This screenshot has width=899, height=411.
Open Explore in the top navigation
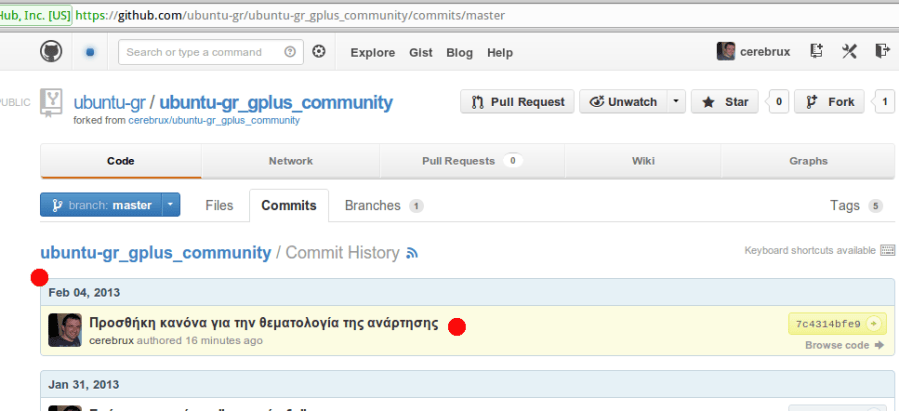pos(373,53)
